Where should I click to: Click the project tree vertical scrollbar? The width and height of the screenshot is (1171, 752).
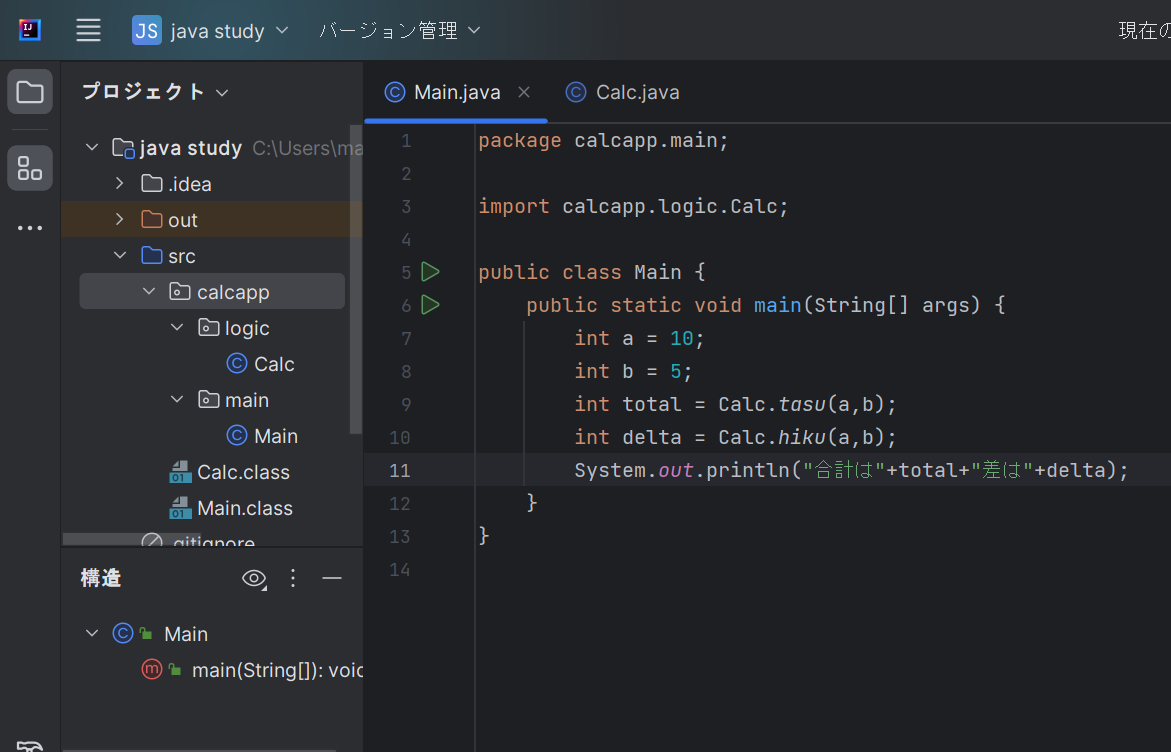click(x=356, y=280)
